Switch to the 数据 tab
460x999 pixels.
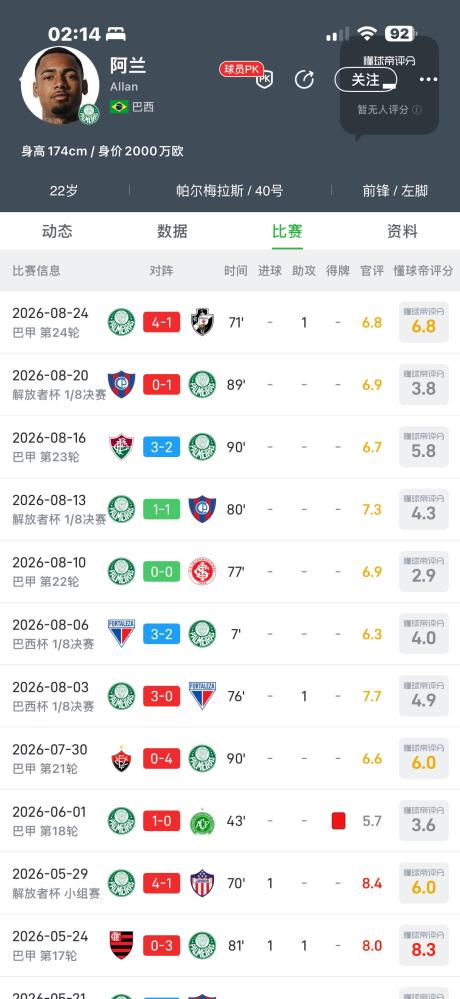pyautogui.click(x=172, y=231)
